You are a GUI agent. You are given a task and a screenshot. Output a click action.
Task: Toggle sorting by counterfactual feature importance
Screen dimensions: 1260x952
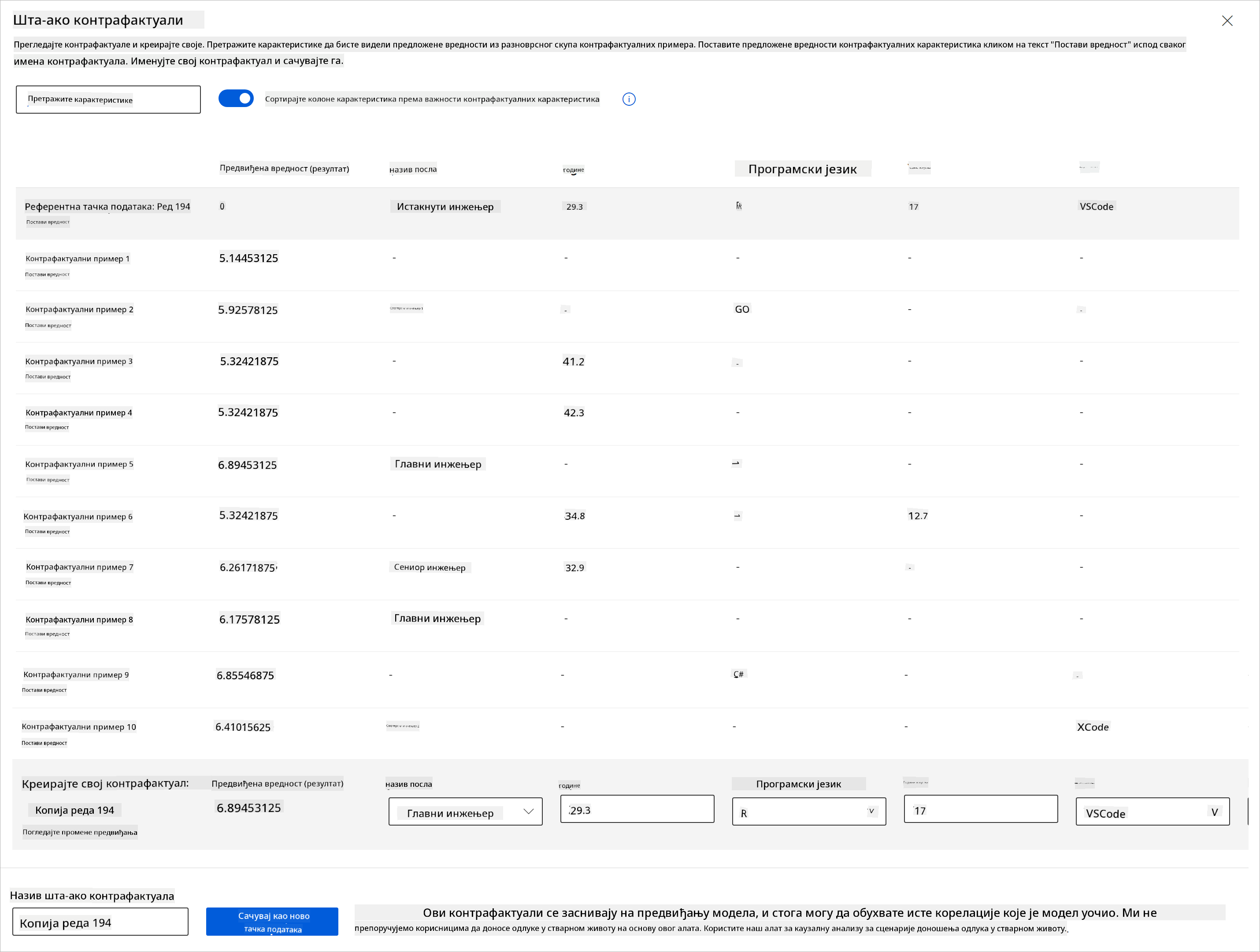(236, 99)
